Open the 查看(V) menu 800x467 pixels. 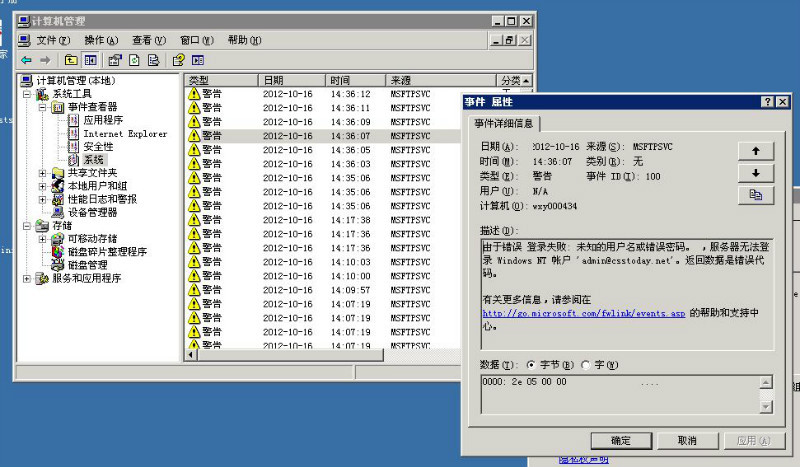pyautogui.click(x=148, y=40)
